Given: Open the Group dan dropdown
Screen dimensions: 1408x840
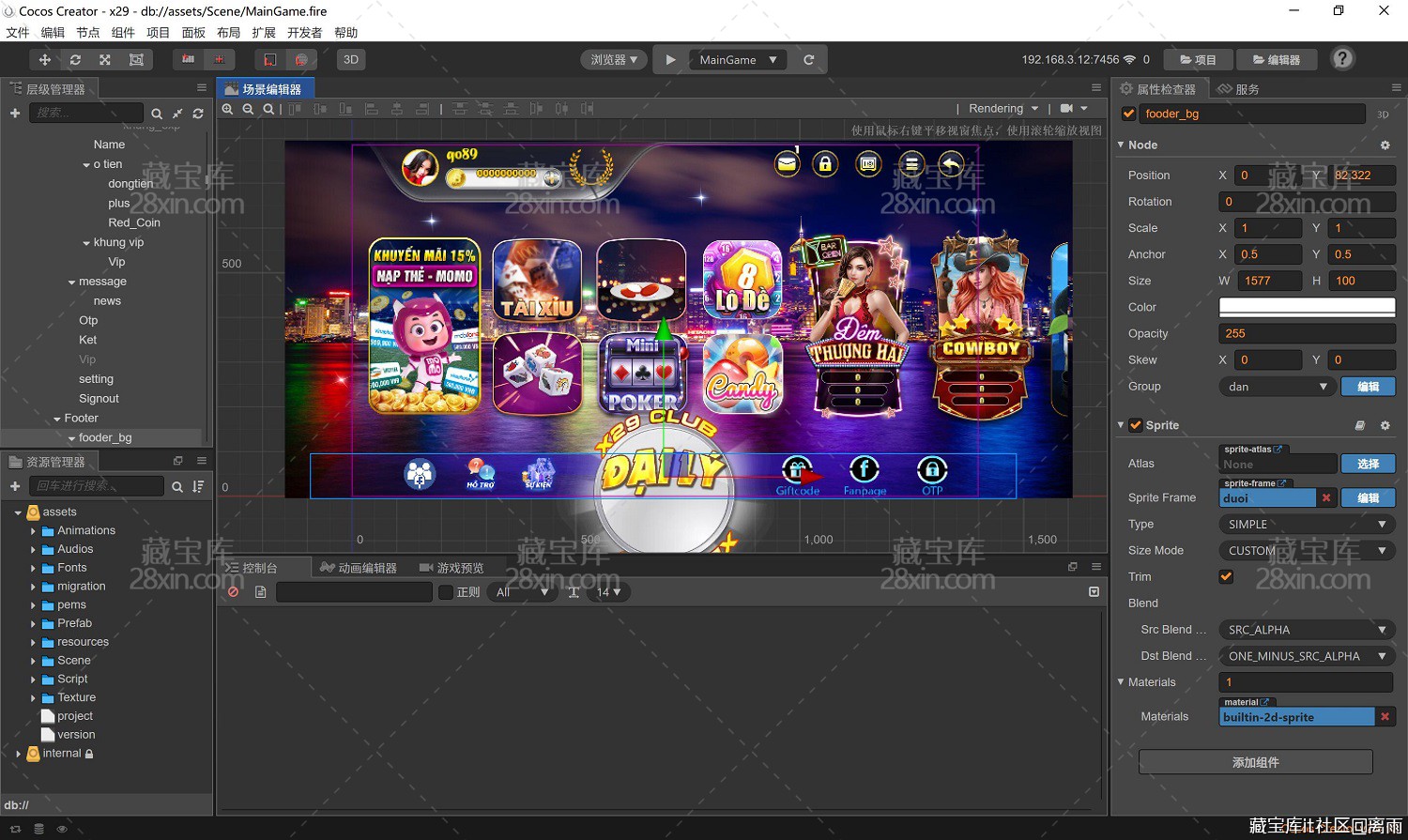Looking at the screenshot, I should 1278,387.
